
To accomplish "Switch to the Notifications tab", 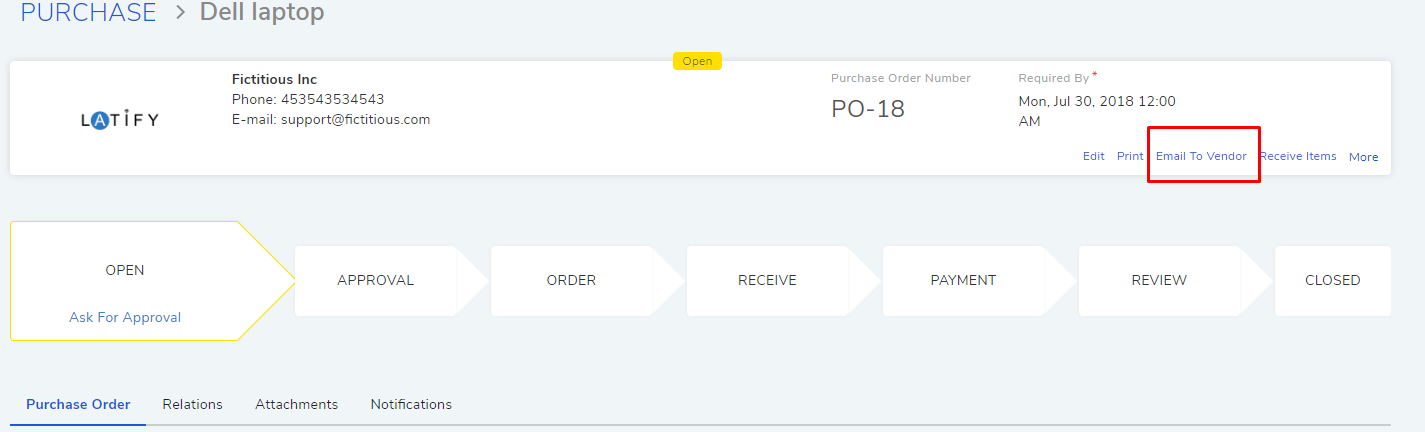I will click(x=411, y=404).
